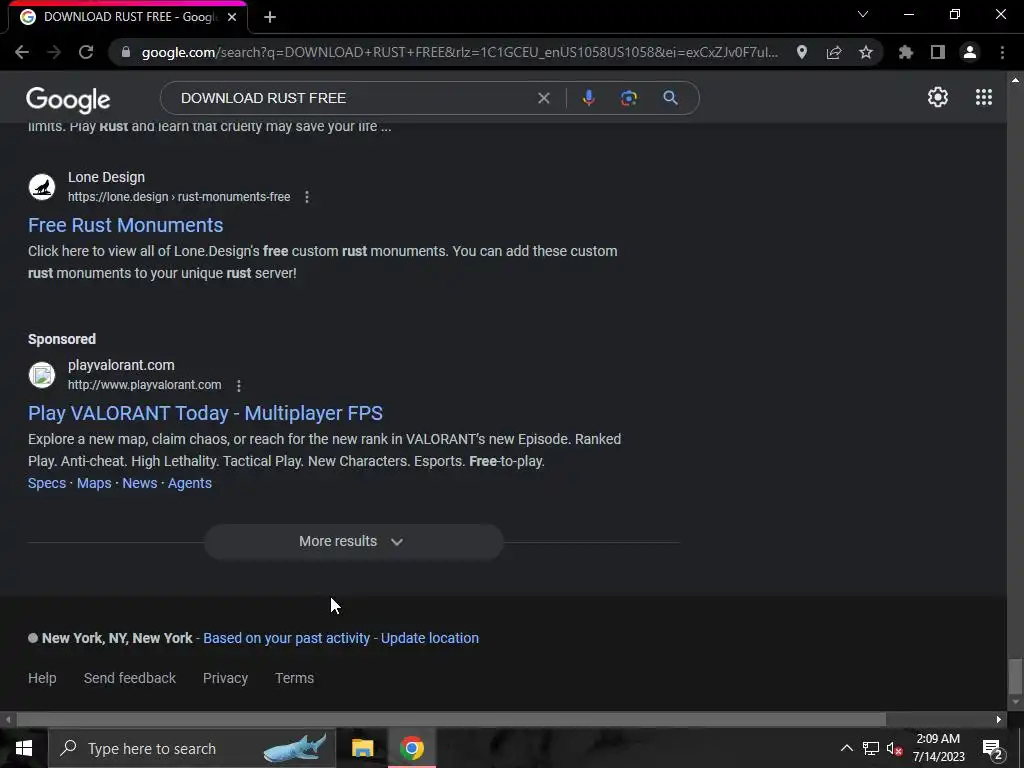Share this page using the share icon
This screenshot has width=1024, height=768.
click(x=834, y=52)
